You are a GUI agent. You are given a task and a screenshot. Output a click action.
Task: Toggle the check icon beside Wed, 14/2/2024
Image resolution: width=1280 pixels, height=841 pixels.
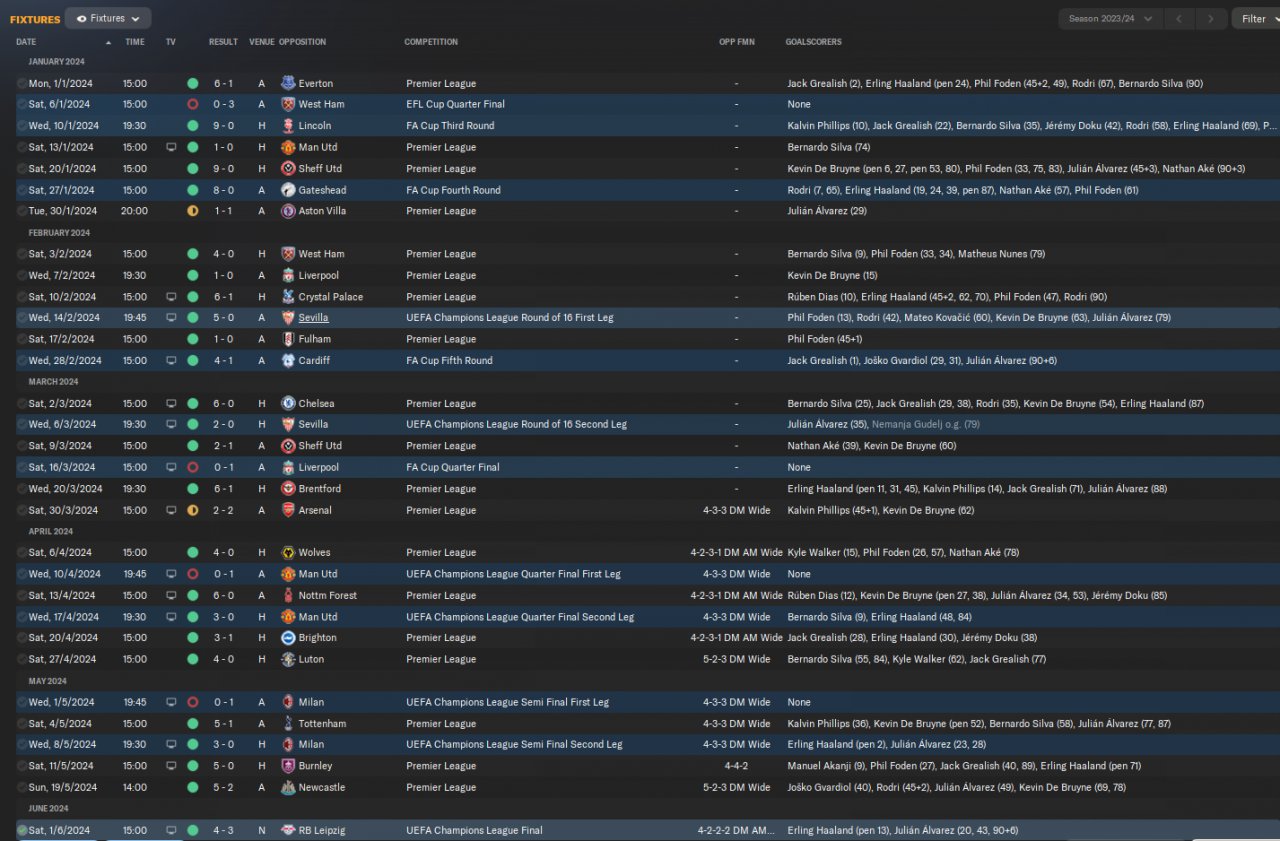22,318
